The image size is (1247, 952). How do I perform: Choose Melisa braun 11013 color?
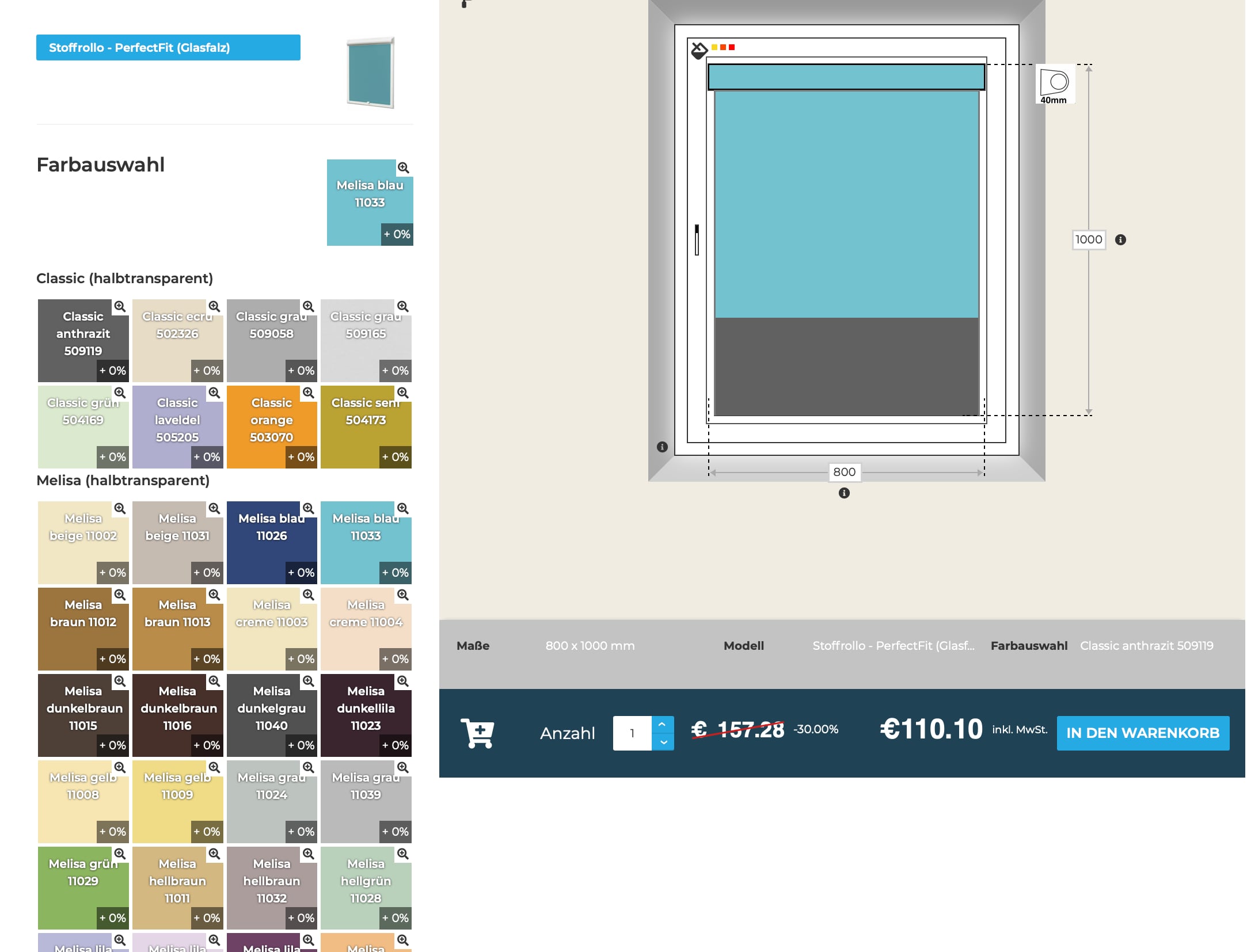pyautogui.click(x=177, y=629)
